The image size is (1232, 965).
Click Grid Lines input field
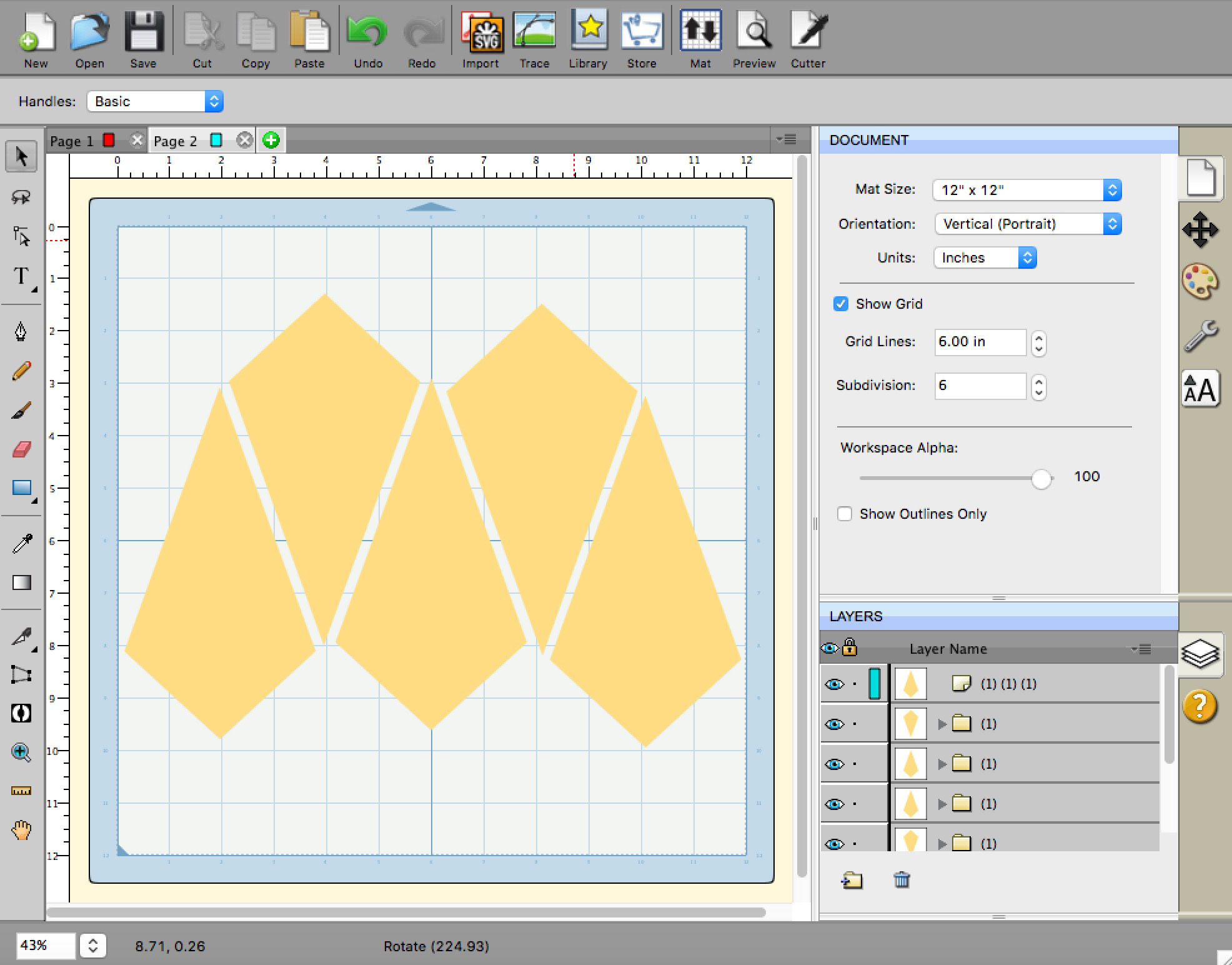coord(980,341)
